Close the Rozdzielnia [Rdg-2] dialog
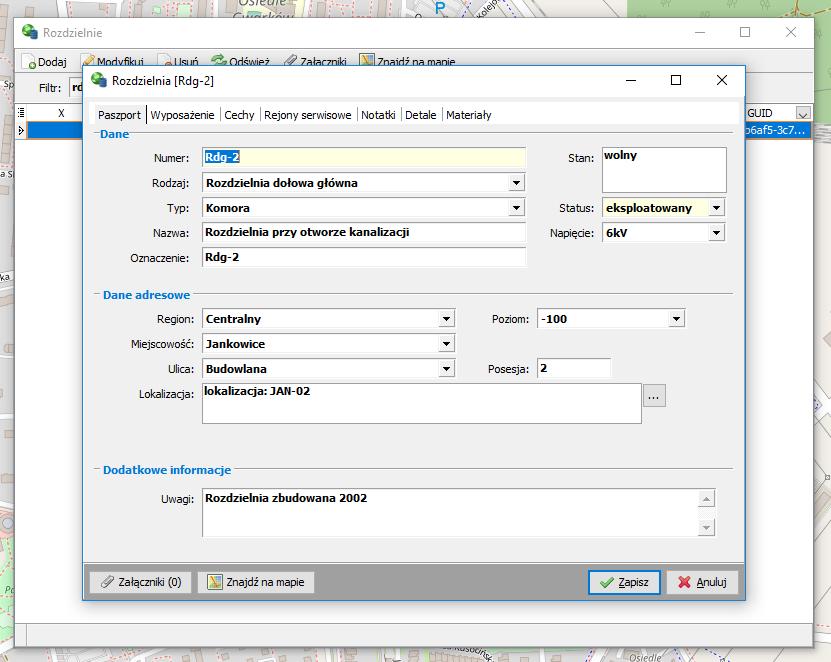The image size is (831, 662). pos(721,80)
